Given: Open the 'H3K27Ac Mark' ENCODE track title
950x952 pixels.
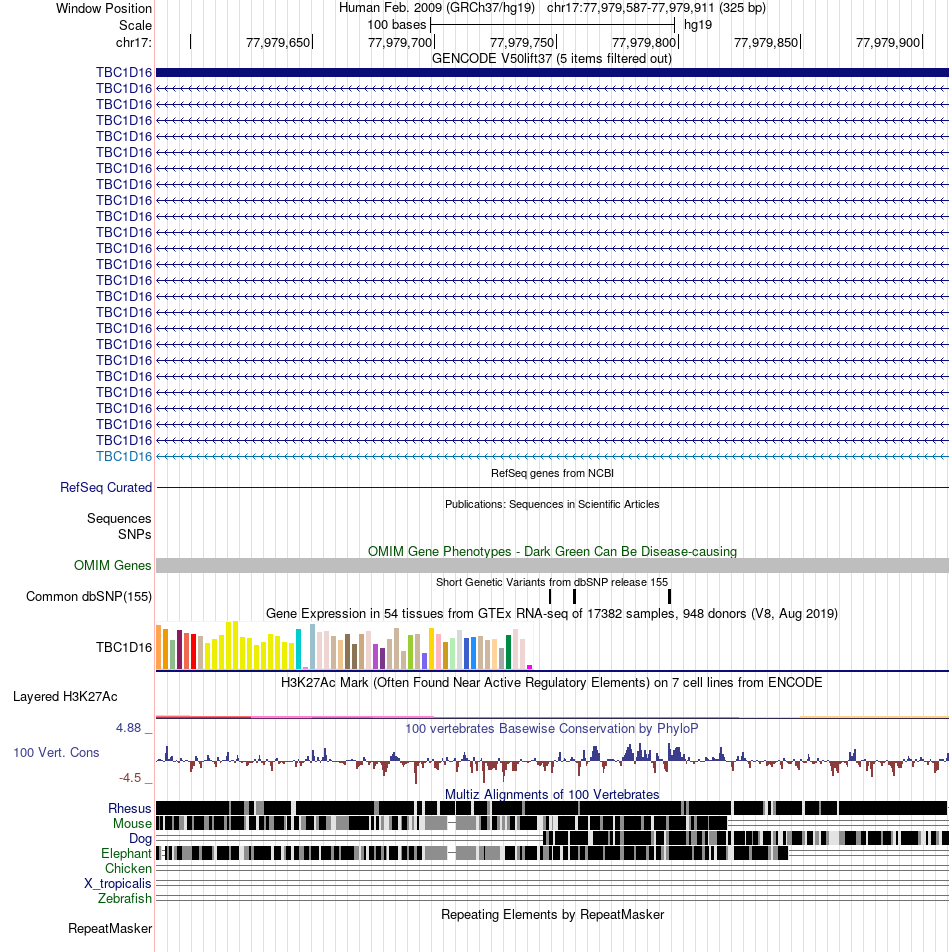Looking at the screenshot, I should point(552,682).
